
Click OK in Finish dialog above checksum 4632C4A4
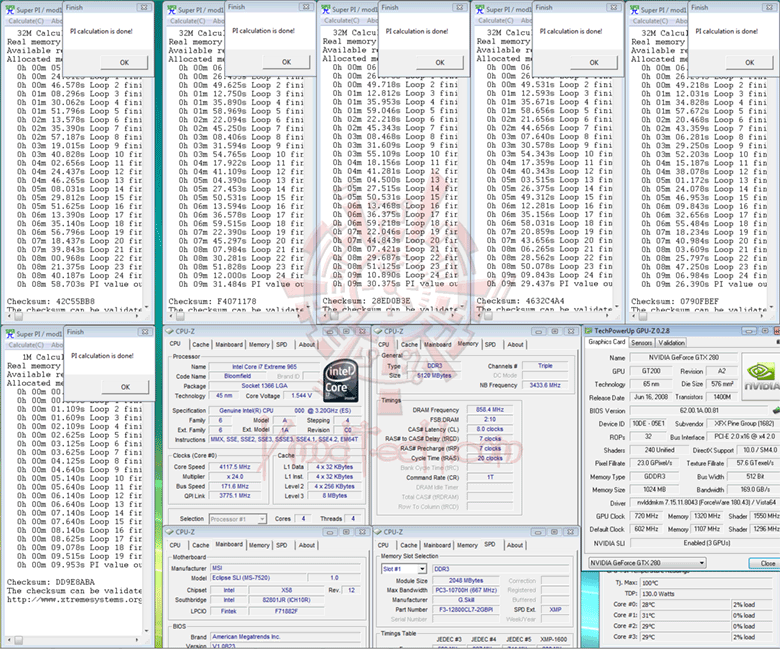[x=594, y=63]
